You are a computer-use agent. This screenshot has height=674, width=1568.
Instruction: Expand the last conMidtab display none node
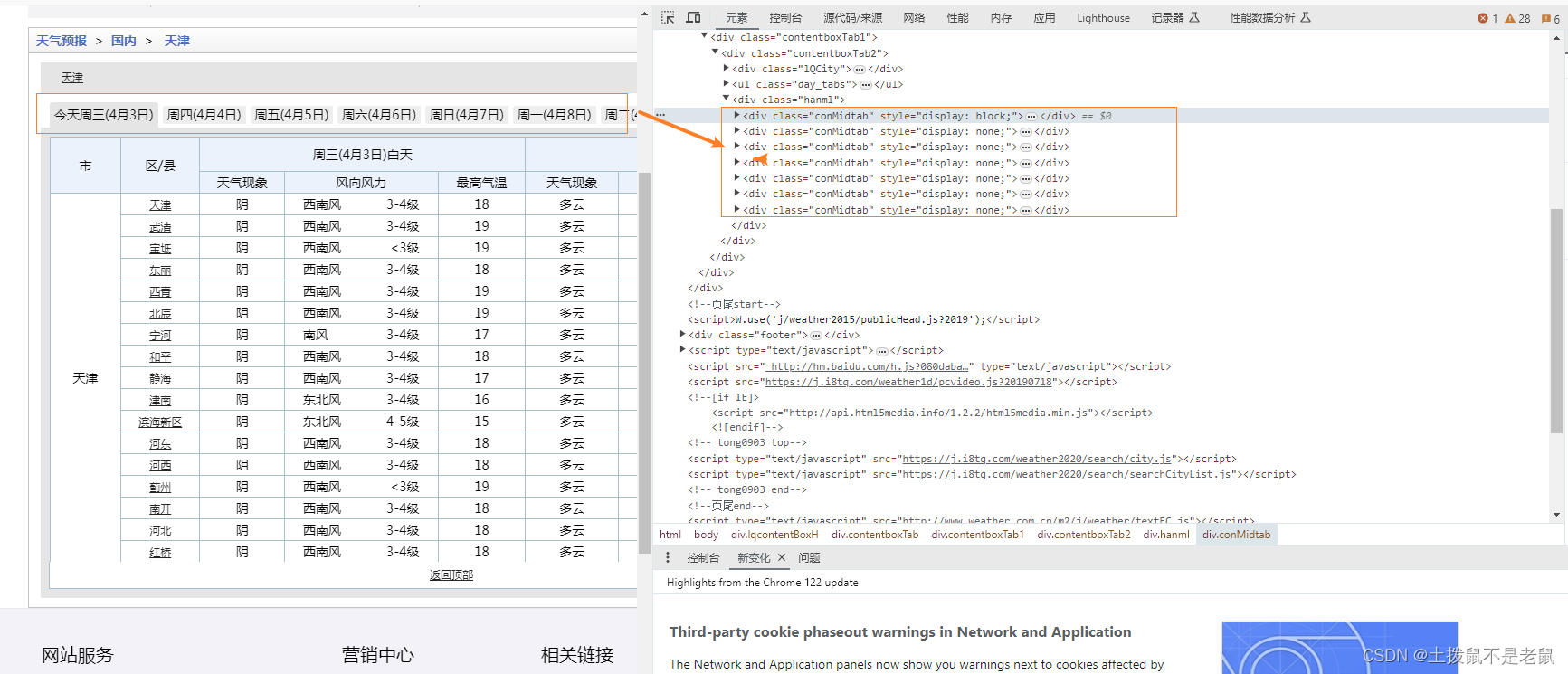pyautogui.click(x=736, y=209)
